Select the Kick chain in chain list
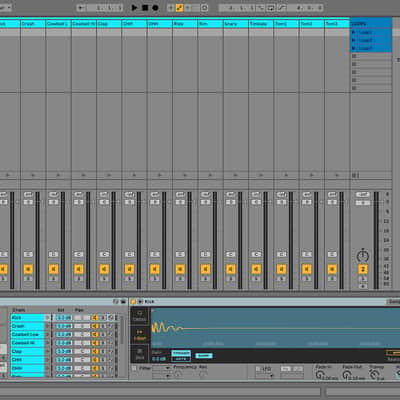The height and width of the screenshot is (400, 400). pos(27,318)
